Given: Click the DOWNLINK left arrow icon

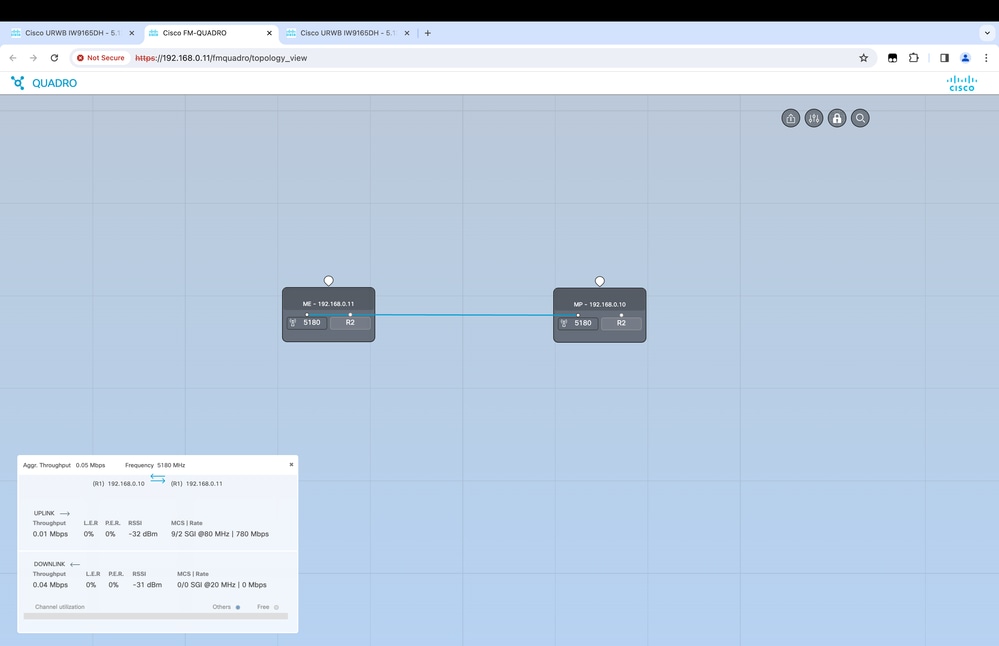Looking at the screenshot, I should (75, 564).
